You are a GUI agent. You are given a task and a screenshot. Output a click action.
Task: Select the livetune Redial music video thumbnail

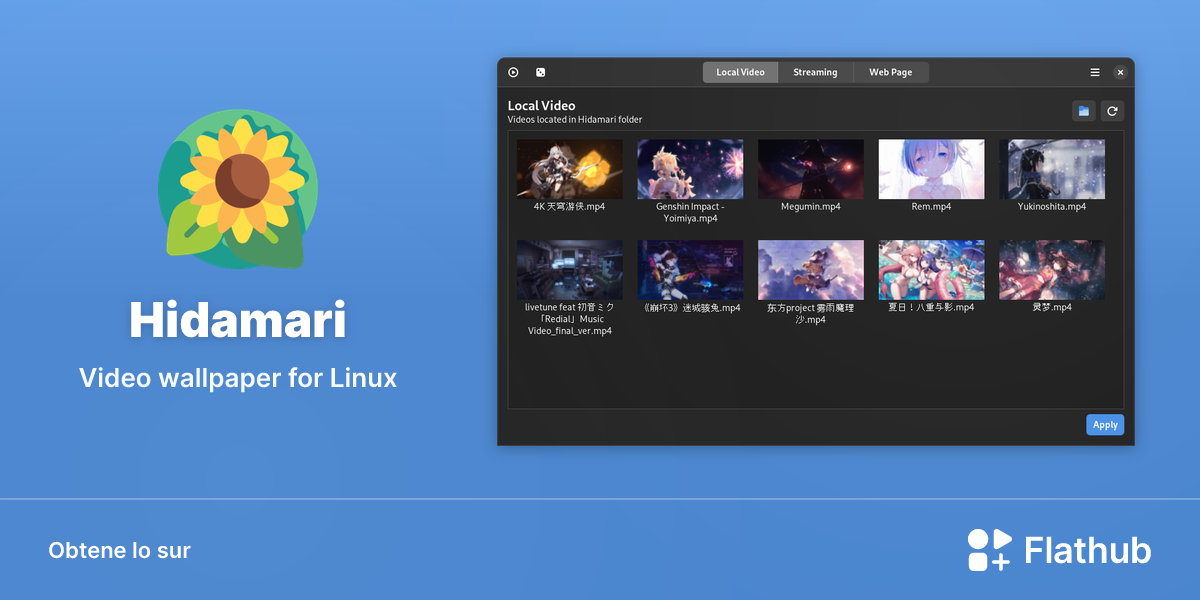tap(569, 270)
